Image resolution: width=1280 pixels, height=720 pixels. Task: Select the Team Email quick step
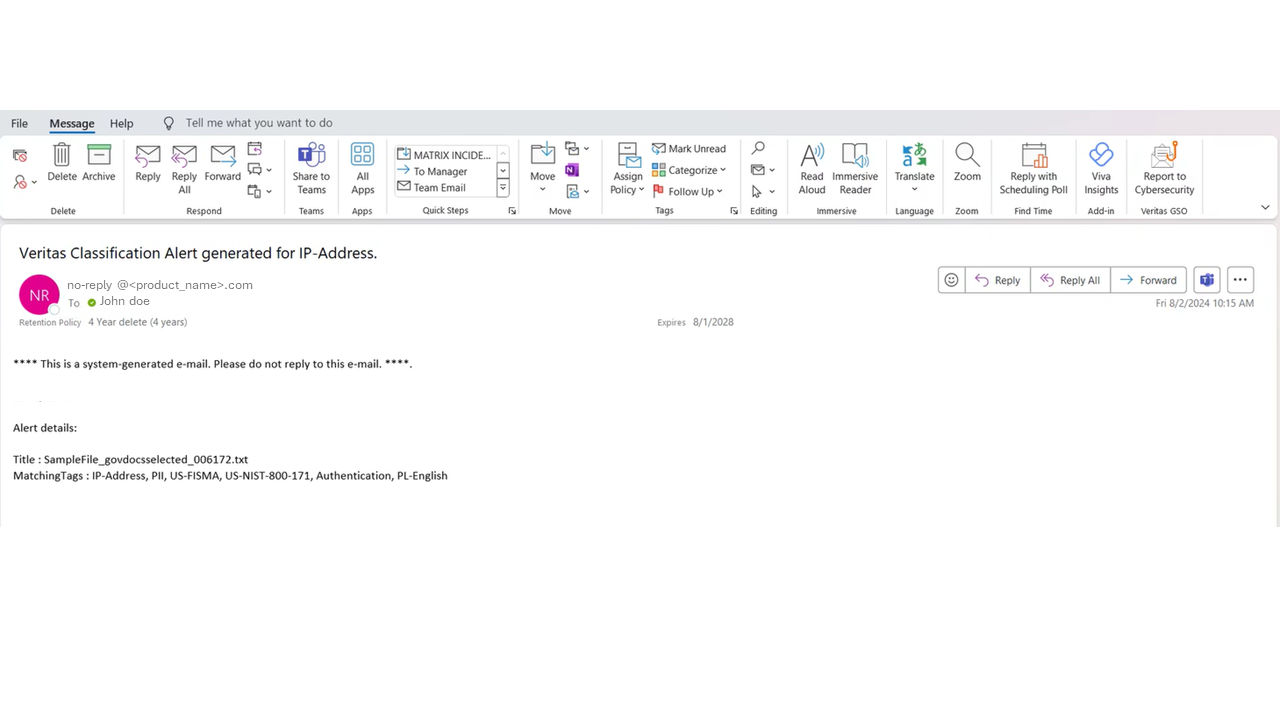coord(432,187)
